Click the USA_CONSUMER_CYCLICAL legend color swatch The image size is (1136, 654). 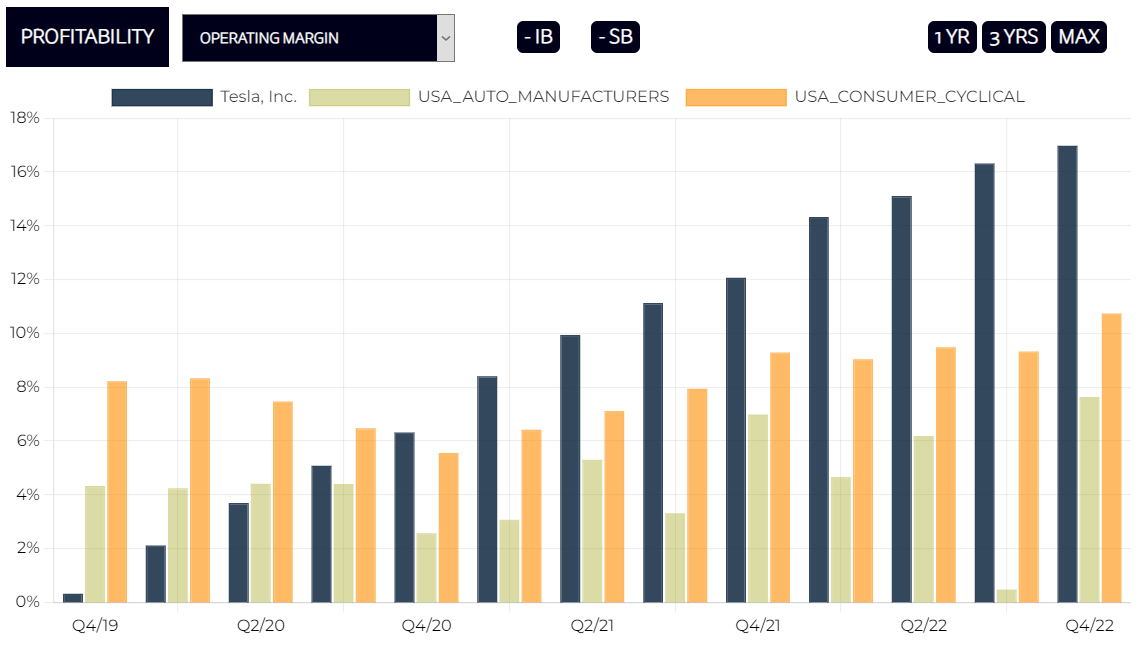pos(736,97)
